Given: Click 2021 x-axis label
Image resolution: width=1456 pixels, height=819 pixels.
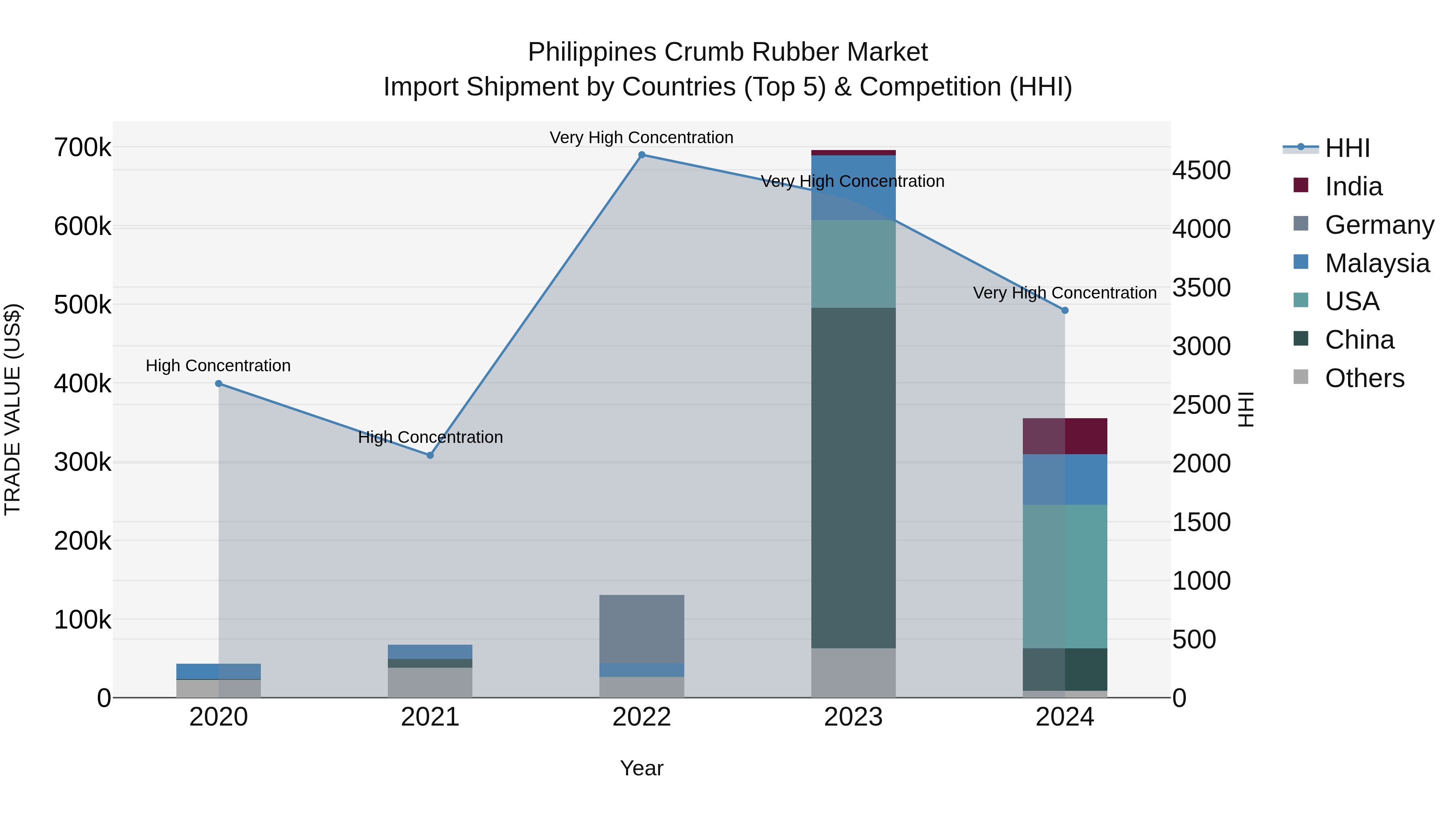Looking at the screenshot, I should [x=430, y=717].
